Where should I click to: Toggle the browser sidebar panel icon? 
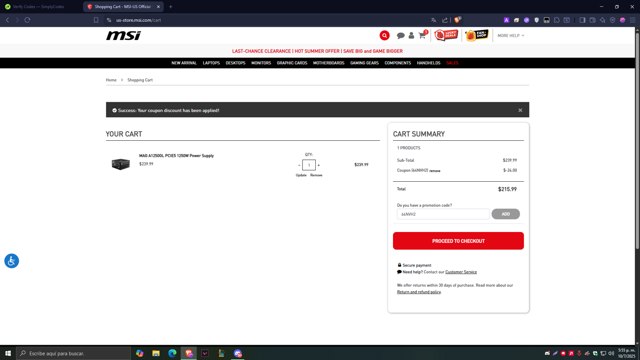582,20
